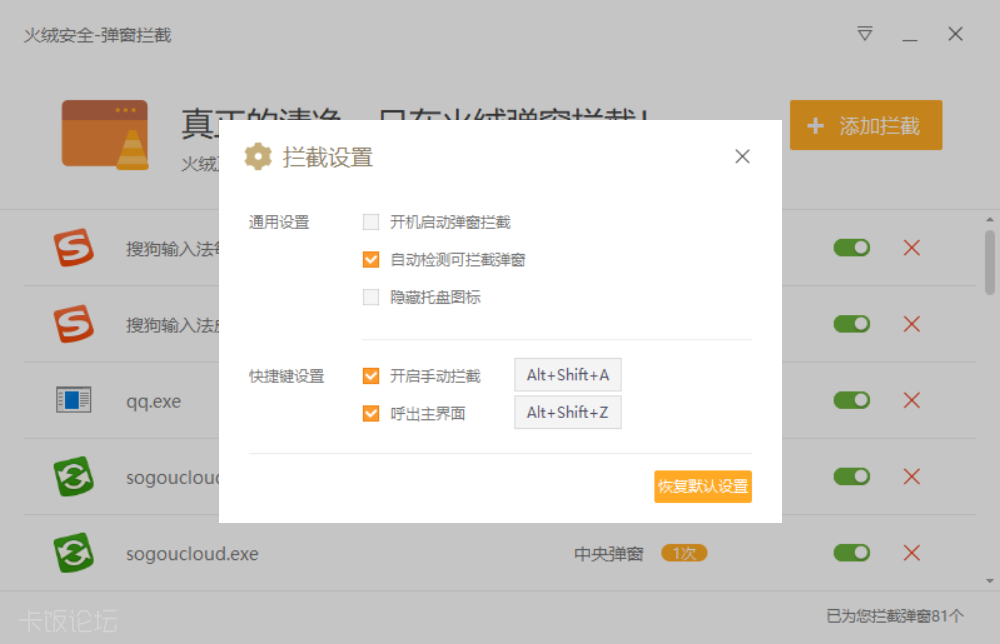Click the icon of sogoucloud.exe with 中央弹窗

pyautogui.click(x=73, y=553)
